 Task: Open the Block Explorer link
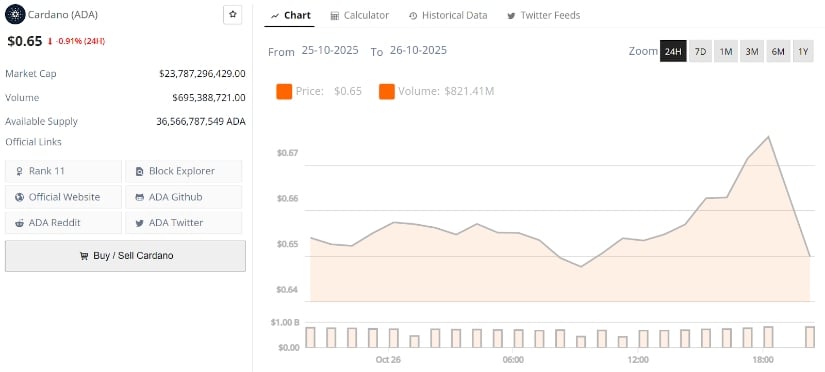pos(184,171)
